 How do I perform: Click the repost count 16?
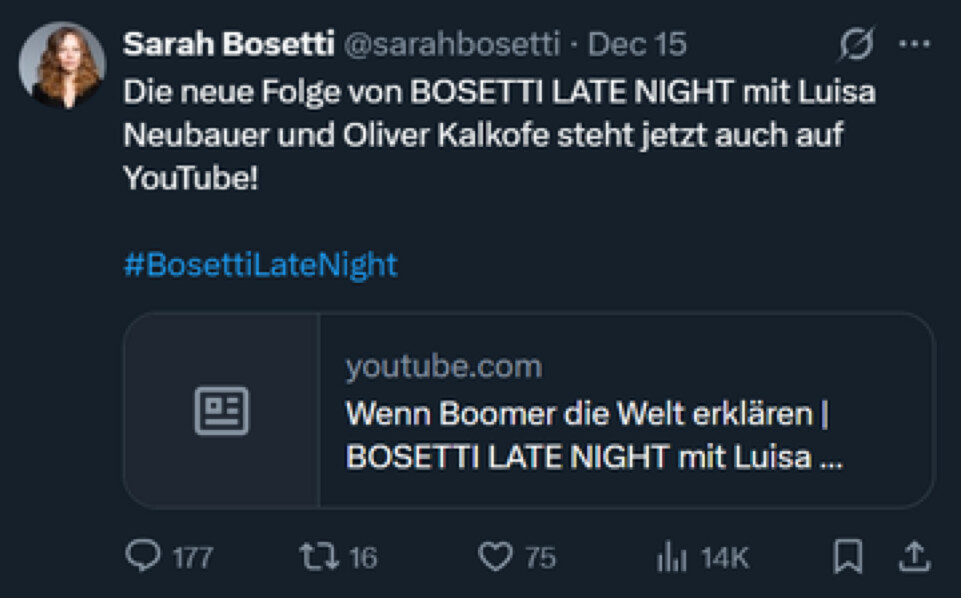363,558
